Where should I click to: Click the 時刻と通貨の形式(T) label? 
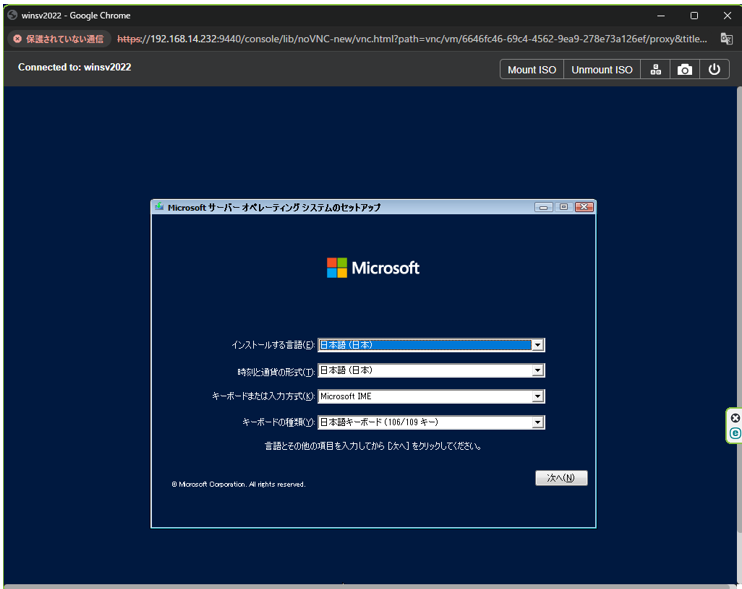tap(276, 372)
